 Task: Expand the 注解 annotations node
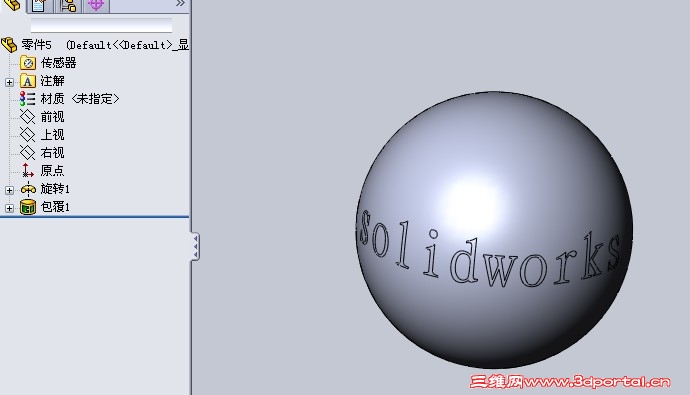9,82
